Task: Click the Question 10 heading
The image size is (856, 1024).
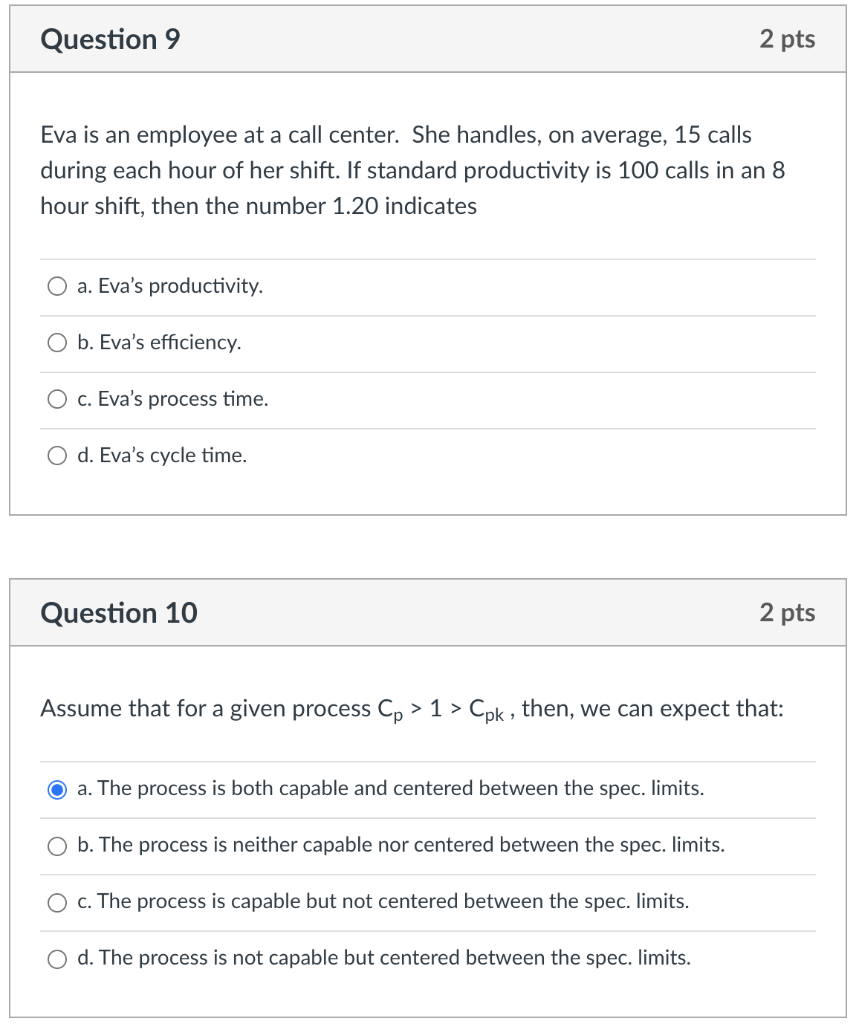Action: (x=119, y=613)
